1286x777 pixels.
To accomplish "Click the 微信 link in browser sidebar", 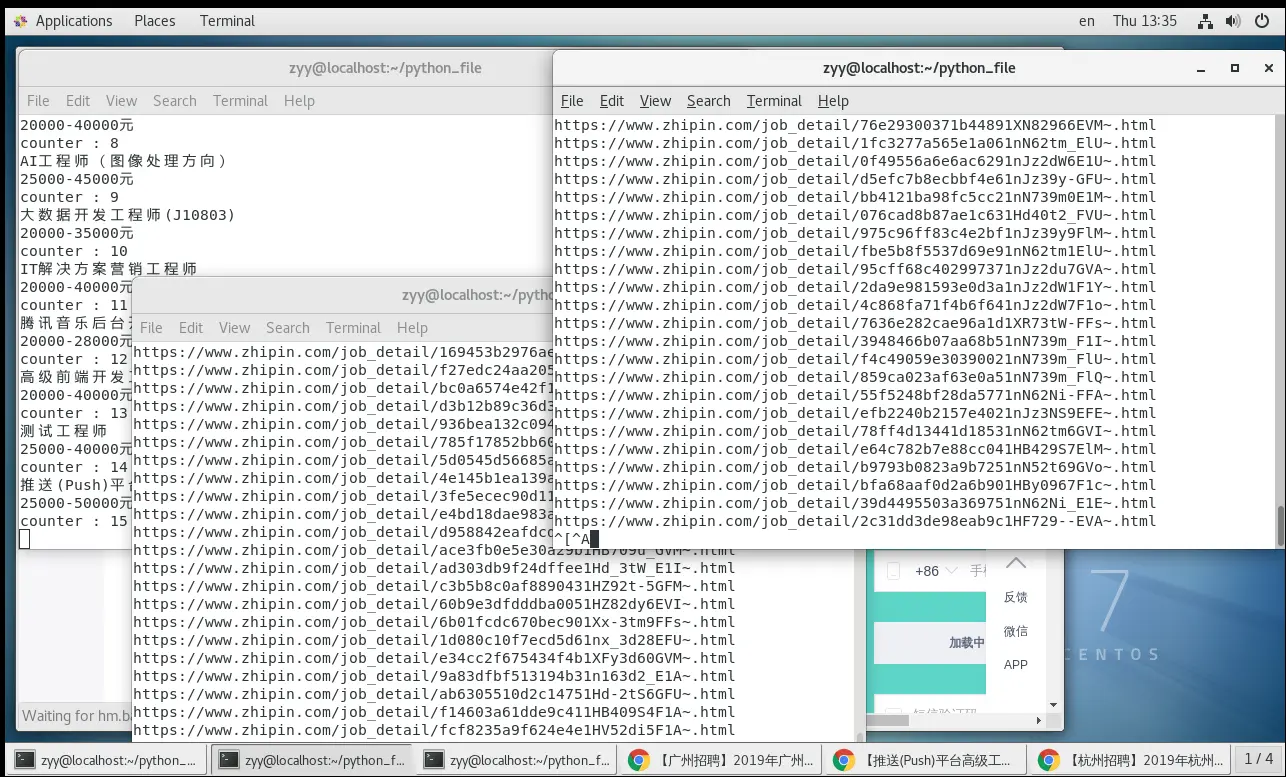I will 1016,631.
